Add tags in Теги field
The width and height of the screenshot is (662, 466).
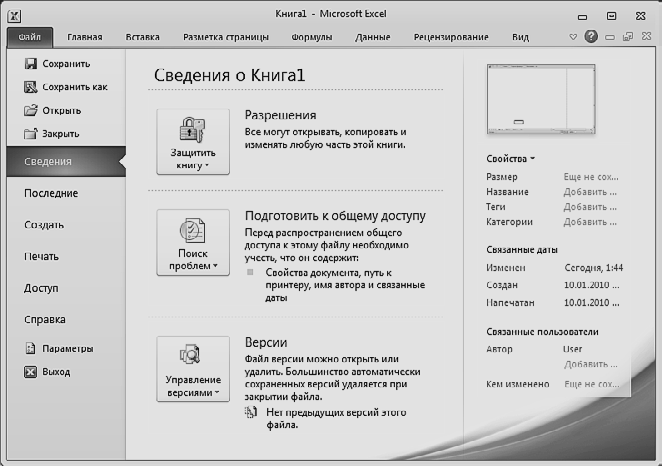click(x=590, y=207)
